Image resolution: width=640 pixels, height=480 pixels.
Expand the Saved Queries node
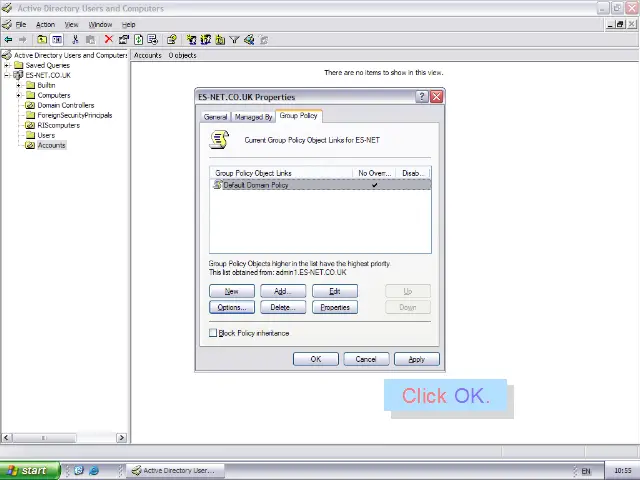point(7,65)
